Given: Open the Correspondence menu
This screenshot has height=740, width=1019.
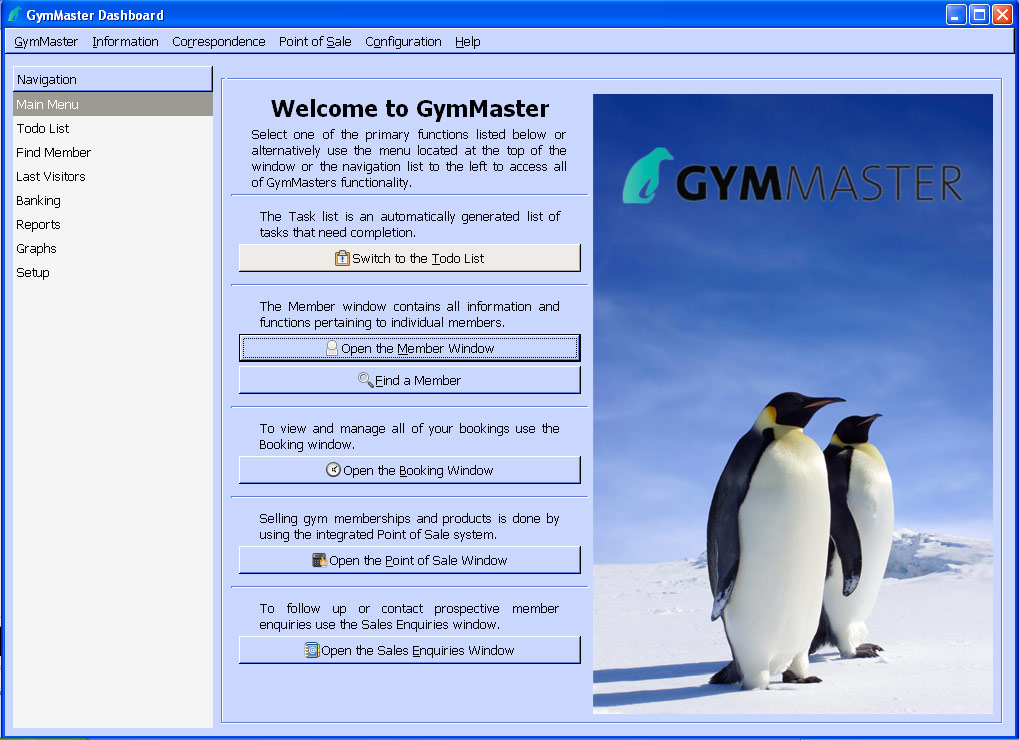Looking at the screenshot, I should [218, 42].
